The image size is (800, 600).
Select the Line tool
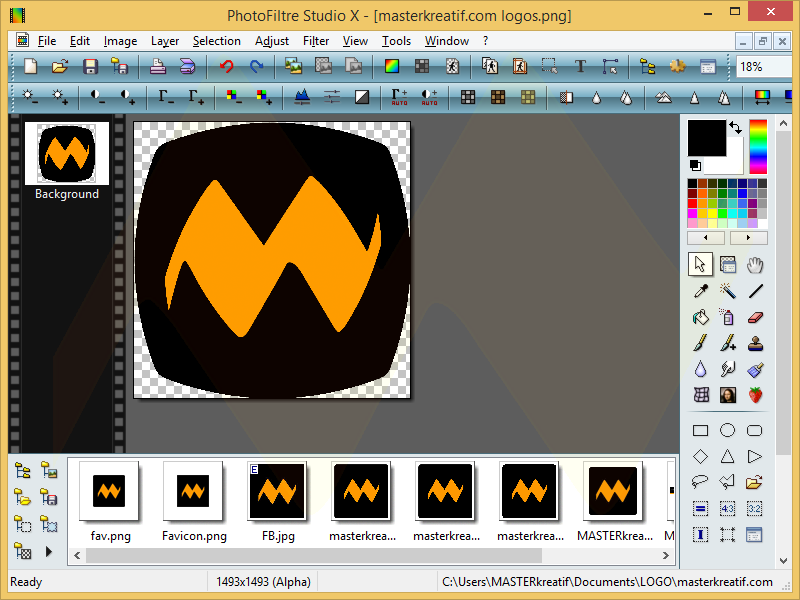[755, 291]
